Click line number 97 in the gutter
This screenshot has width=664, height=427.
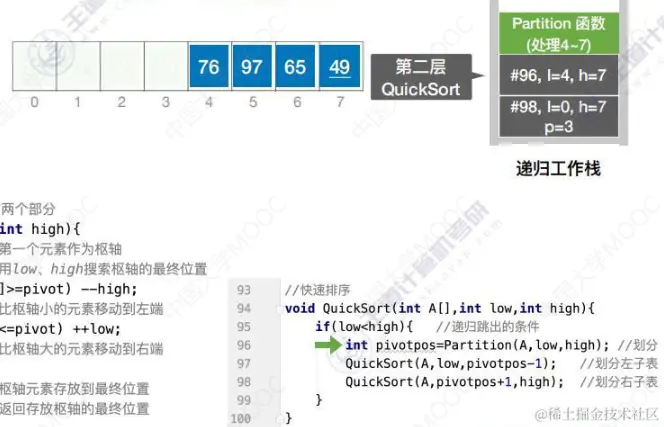click(244, 363)
